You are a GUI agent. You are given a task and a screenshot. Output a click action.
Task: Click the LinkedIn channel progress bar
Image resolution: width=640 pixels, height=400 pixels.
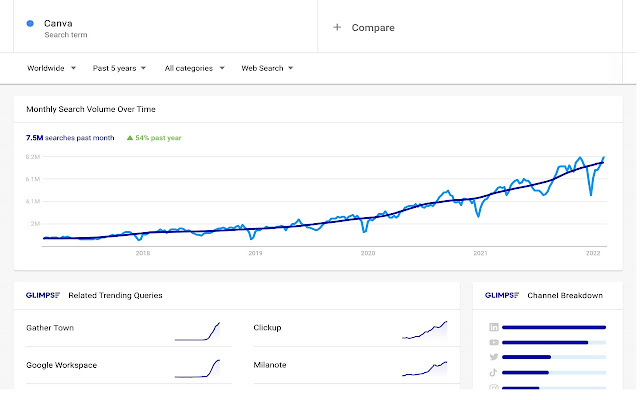click(554, 327)
